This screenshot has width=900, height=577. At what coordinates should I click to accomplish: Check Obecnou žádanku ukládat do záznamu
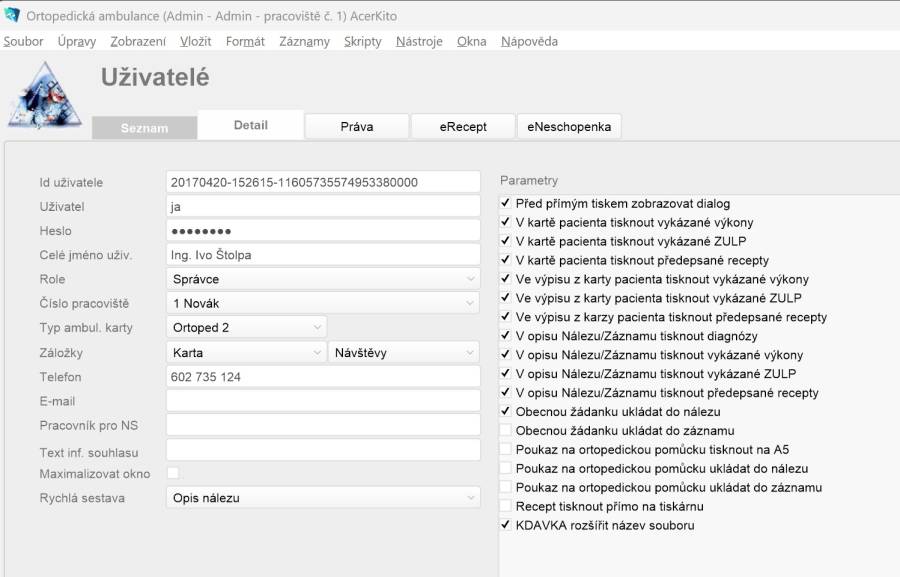(x=506, y=430)
